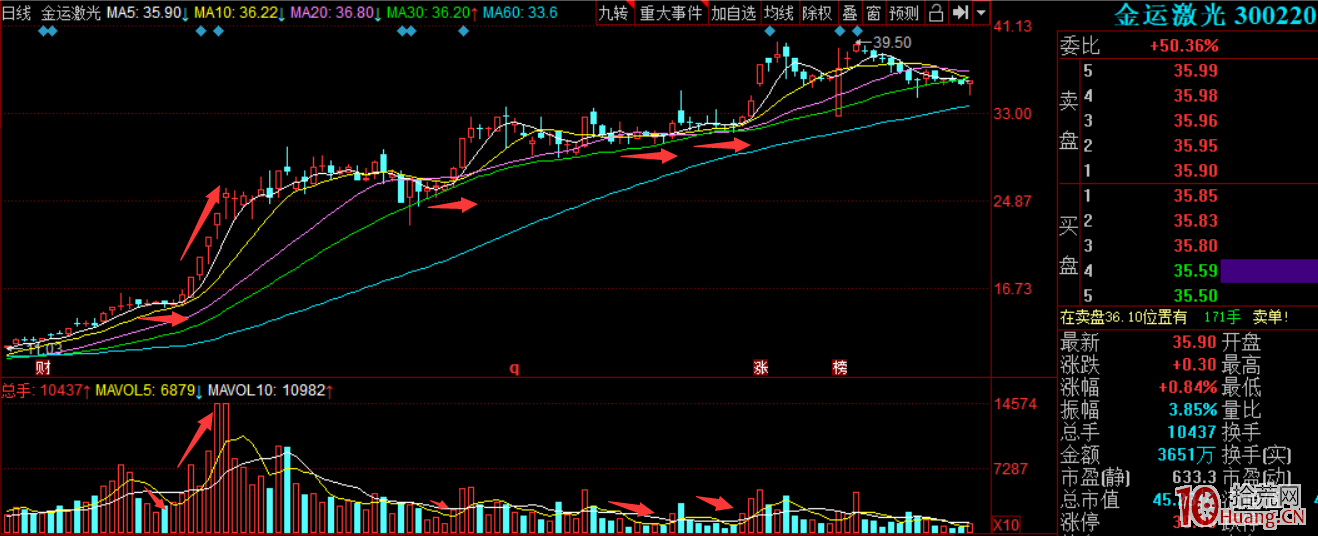
Task: Click the 财 finance marker below chart
Action: (43, 368)
